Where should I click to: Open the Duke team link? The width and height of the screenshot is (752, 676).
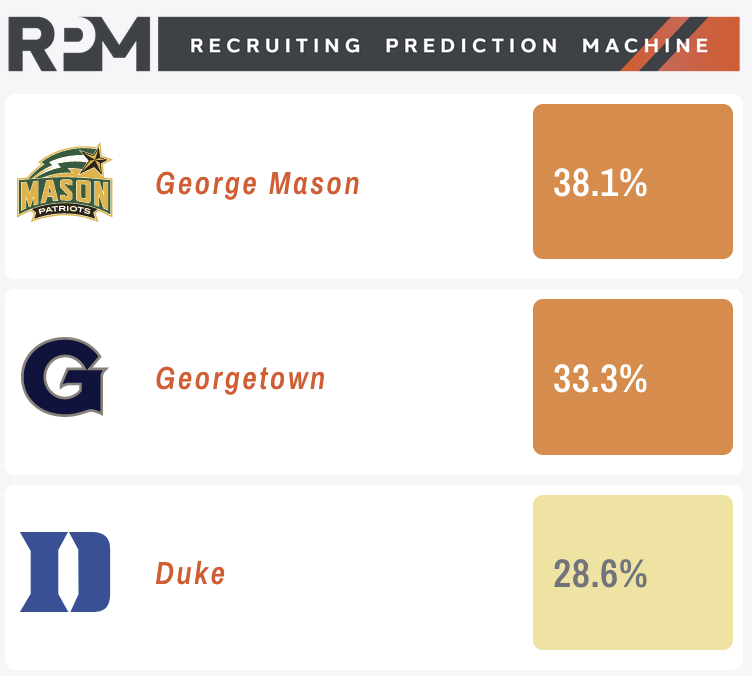(190, 573)
